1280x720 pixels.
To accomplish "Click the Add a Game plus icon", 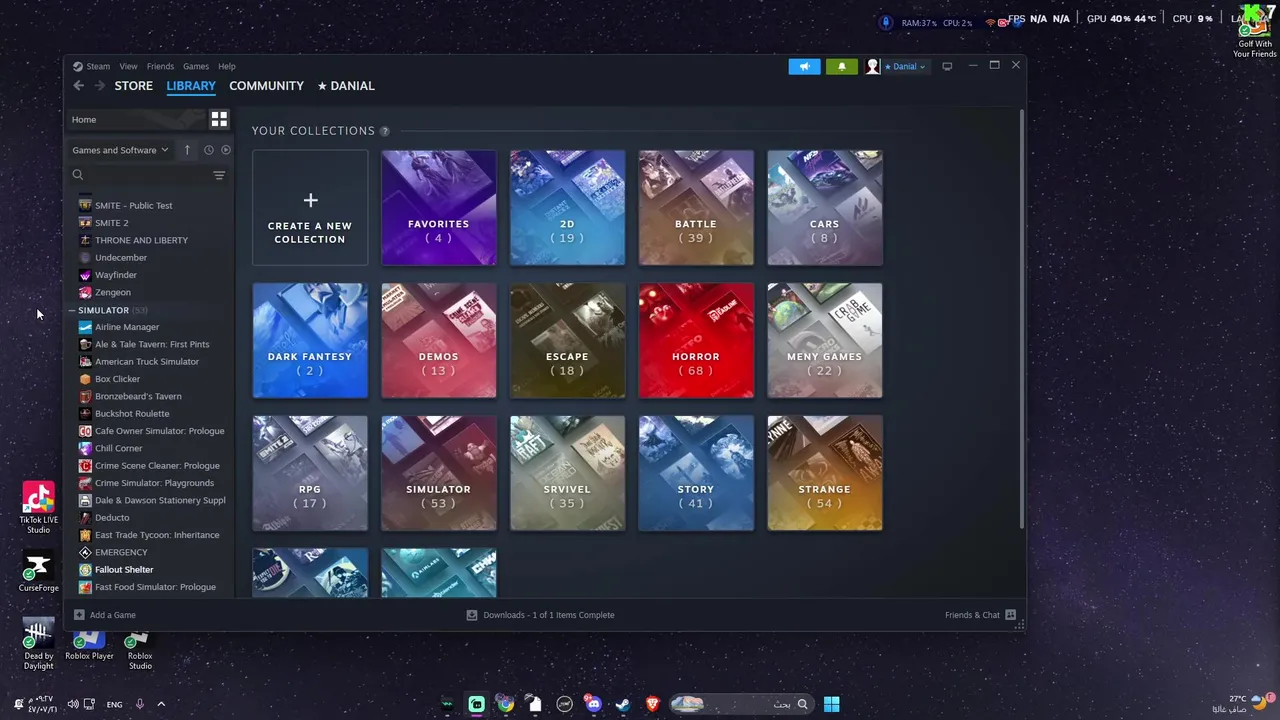I will pos(79,615).
